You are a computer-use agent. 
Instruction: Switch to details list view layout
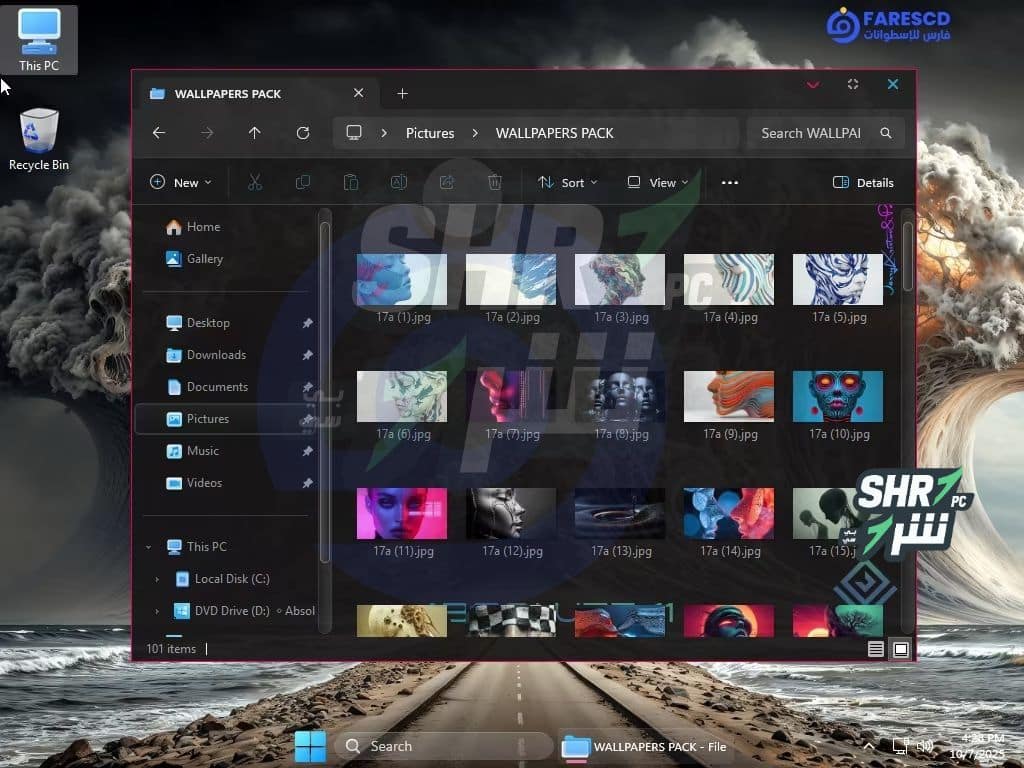(876, 649)
